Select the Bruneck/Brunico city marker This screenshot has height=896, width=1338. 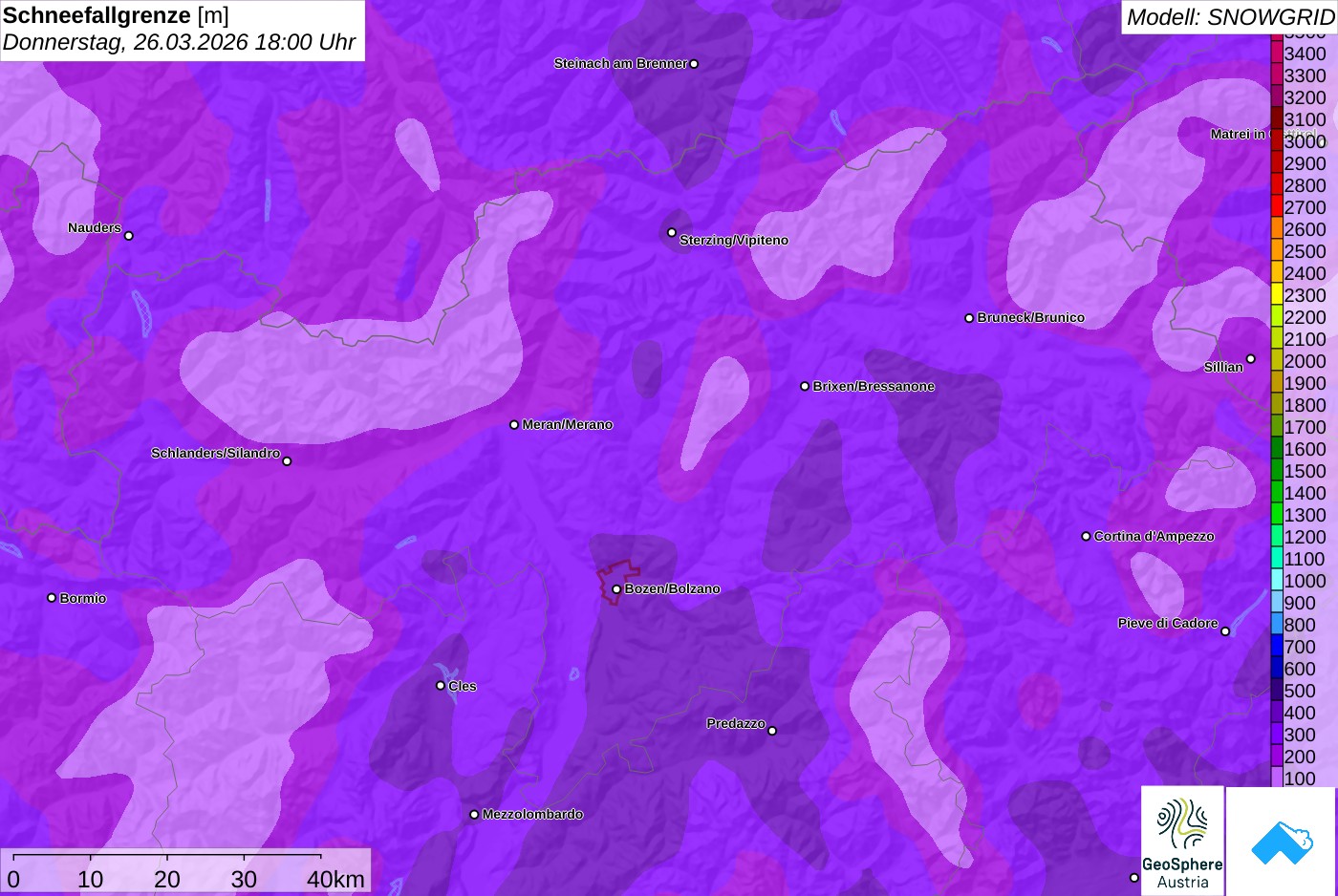[969, 318]
